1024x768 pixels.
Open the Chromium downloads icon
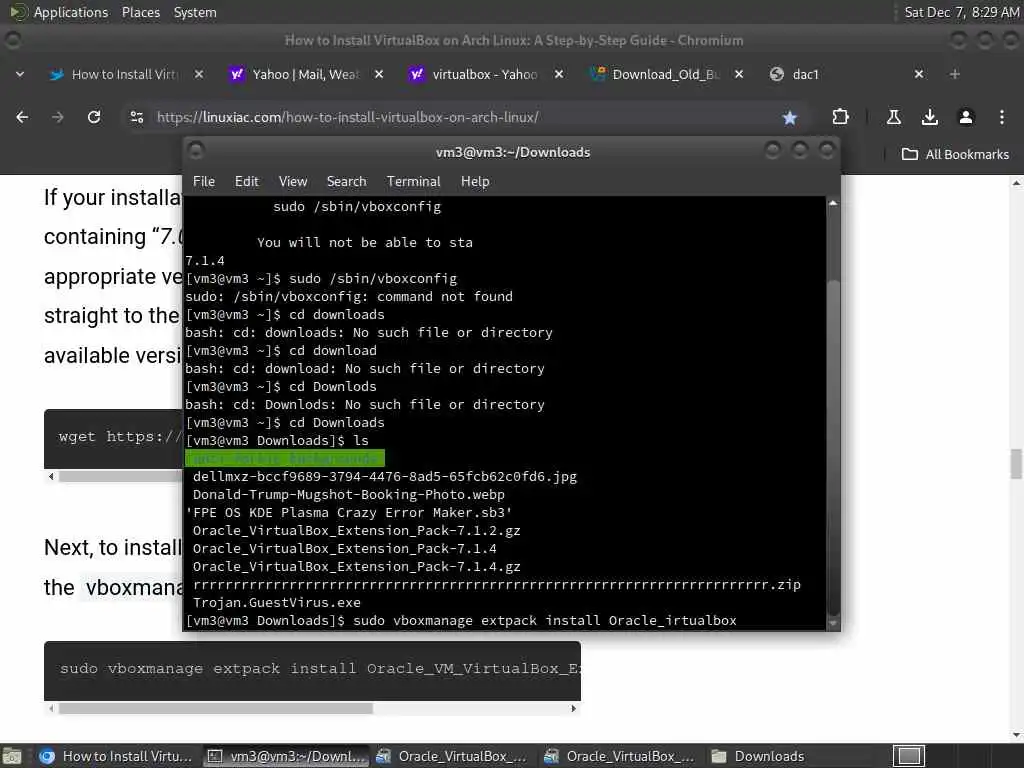(930, 117)
